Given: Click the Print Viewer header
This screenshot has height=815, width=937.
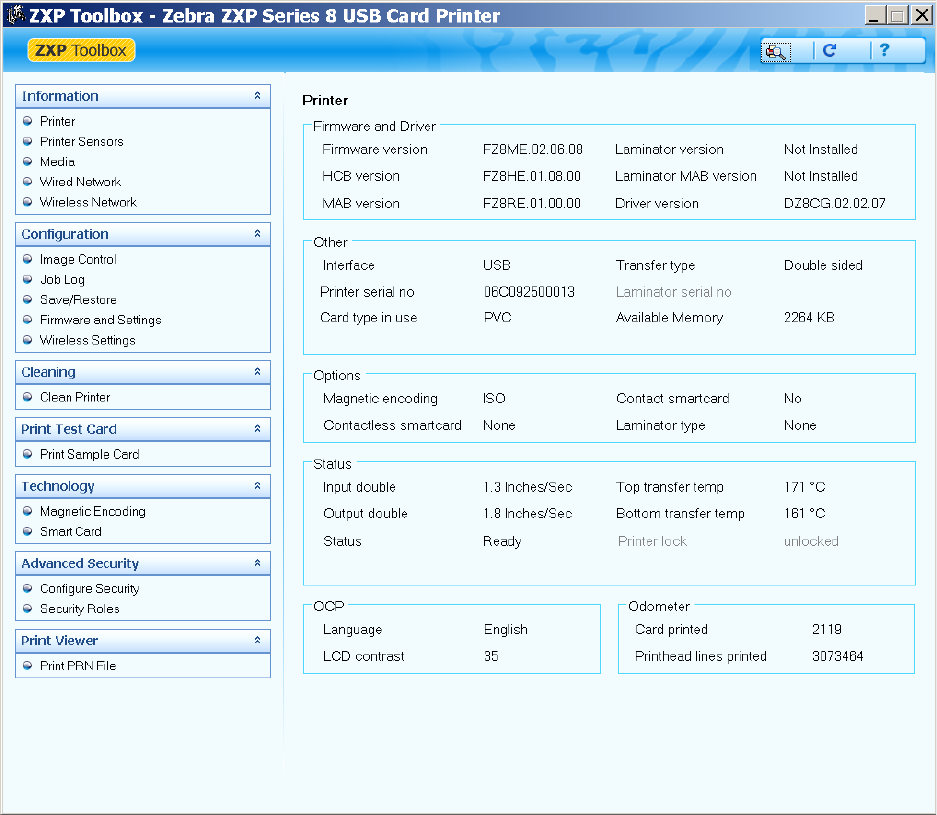Looking at the screenshot, I should click(x=143, y=641).
